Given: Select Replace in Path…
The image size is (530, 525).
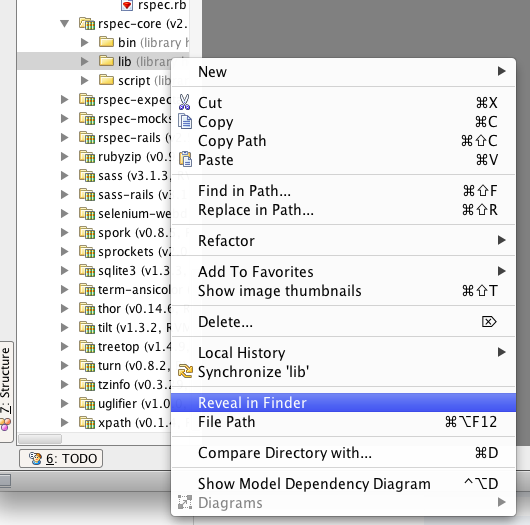Looking at the screenshot, I should [x=343, y=210].
